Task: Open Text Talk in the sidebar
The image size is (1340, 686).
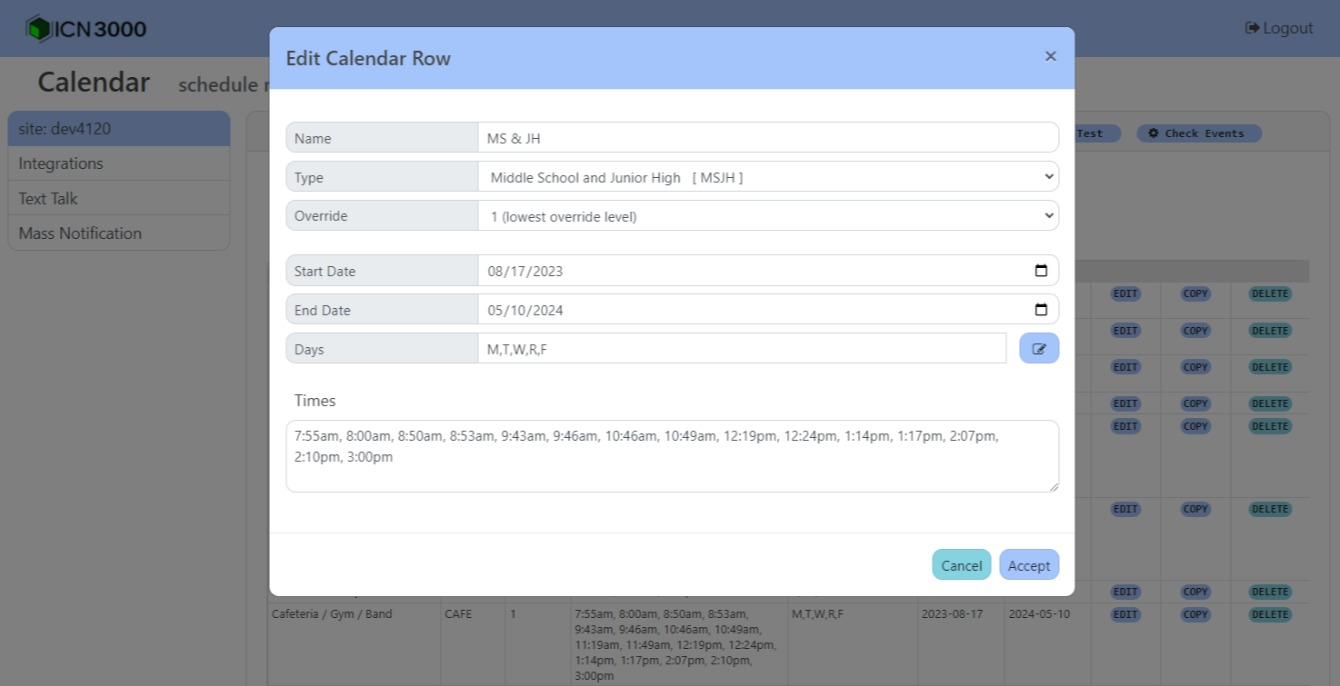Action: point(118,199)
